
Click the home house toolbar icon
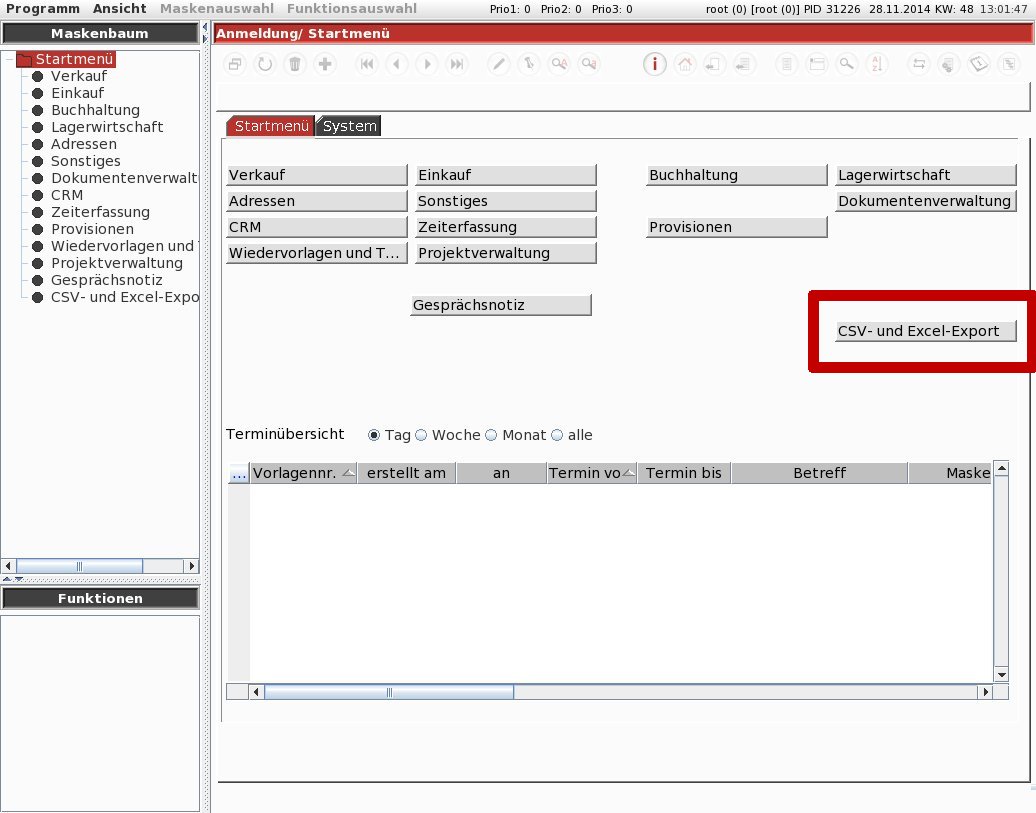point(684,64)
